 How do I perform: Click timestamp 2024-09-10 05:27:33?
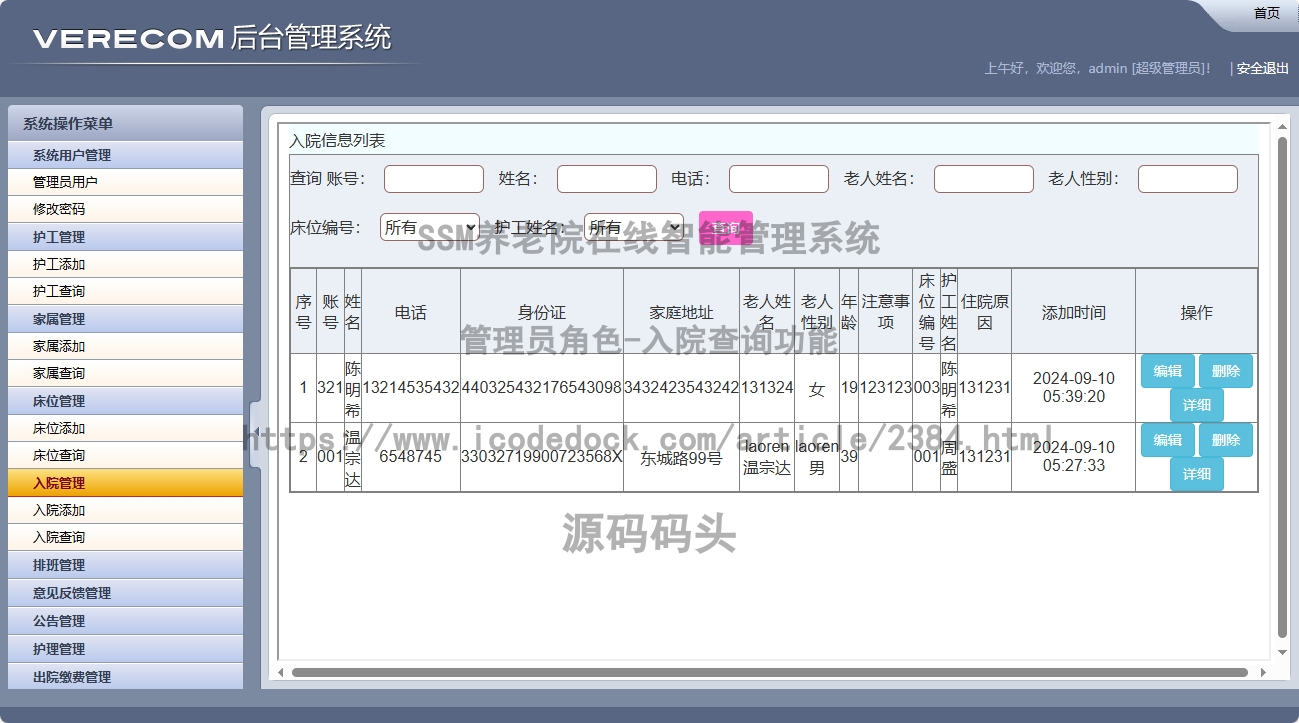(x=1074, y=457)
